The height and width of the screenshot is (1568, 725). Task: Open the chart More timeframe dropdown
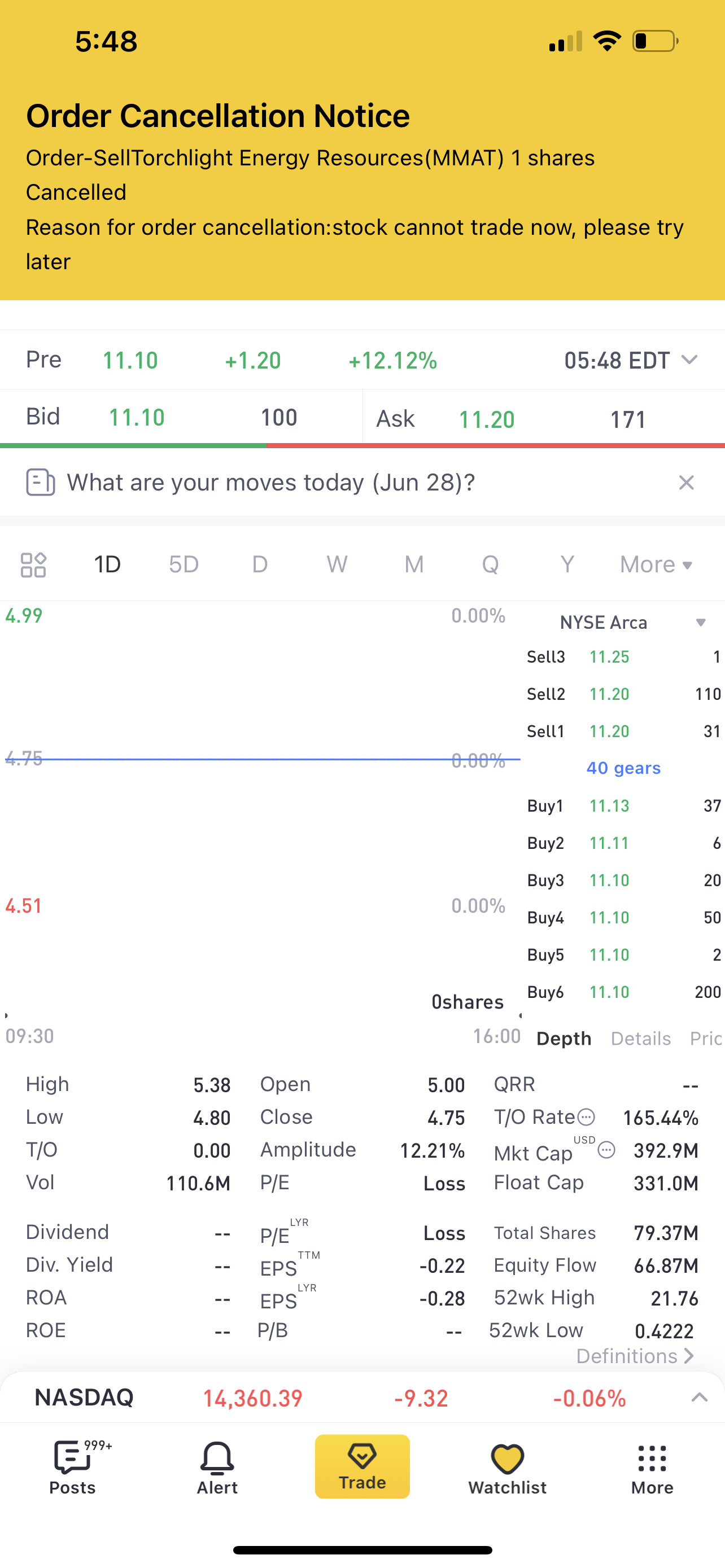656,564
